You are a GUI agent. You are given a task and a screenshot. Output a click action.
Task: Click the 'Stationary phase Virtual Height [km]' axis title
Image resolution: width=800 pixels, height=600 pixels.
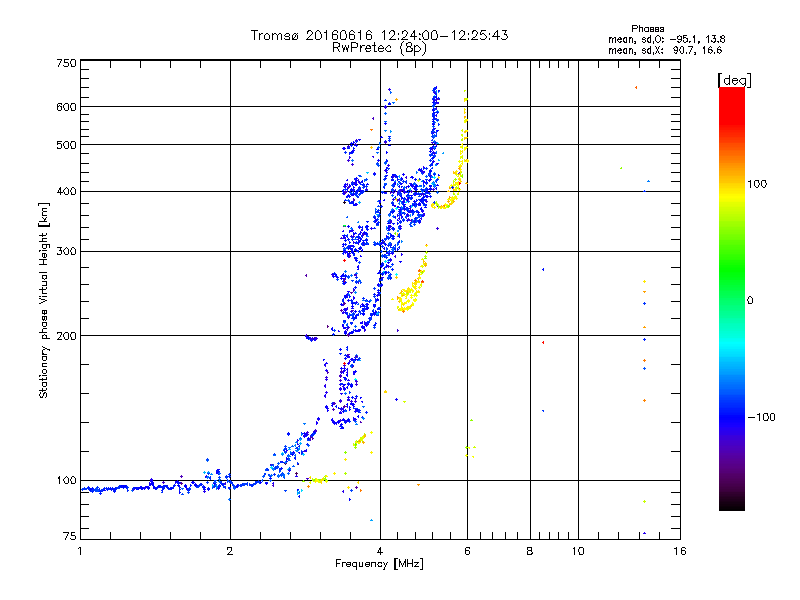click(44, 301)
